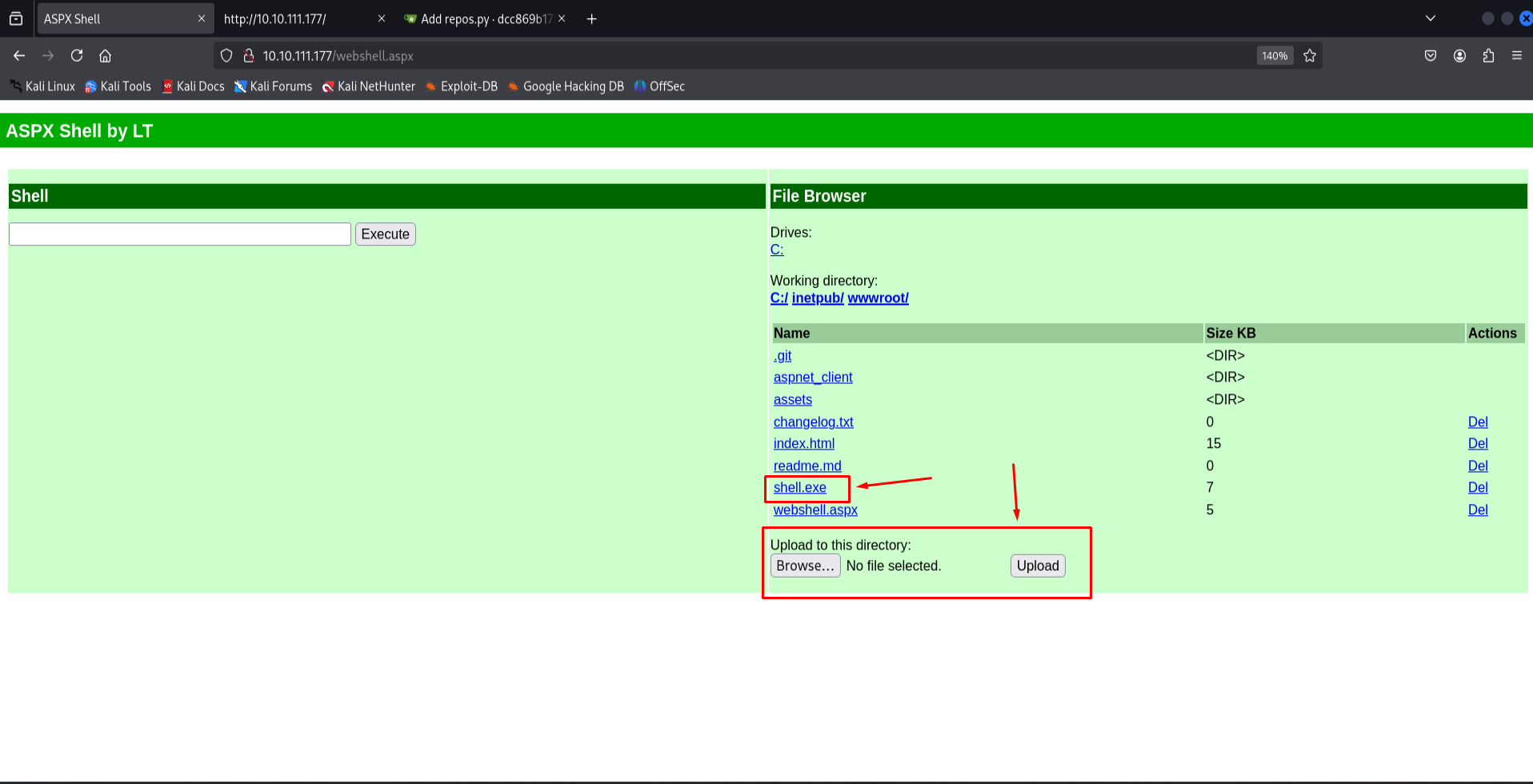Open the OffSec bookmark
The width and height of the screenshot is (1533, 784).
pyautogui.click(x=660, y=86)
